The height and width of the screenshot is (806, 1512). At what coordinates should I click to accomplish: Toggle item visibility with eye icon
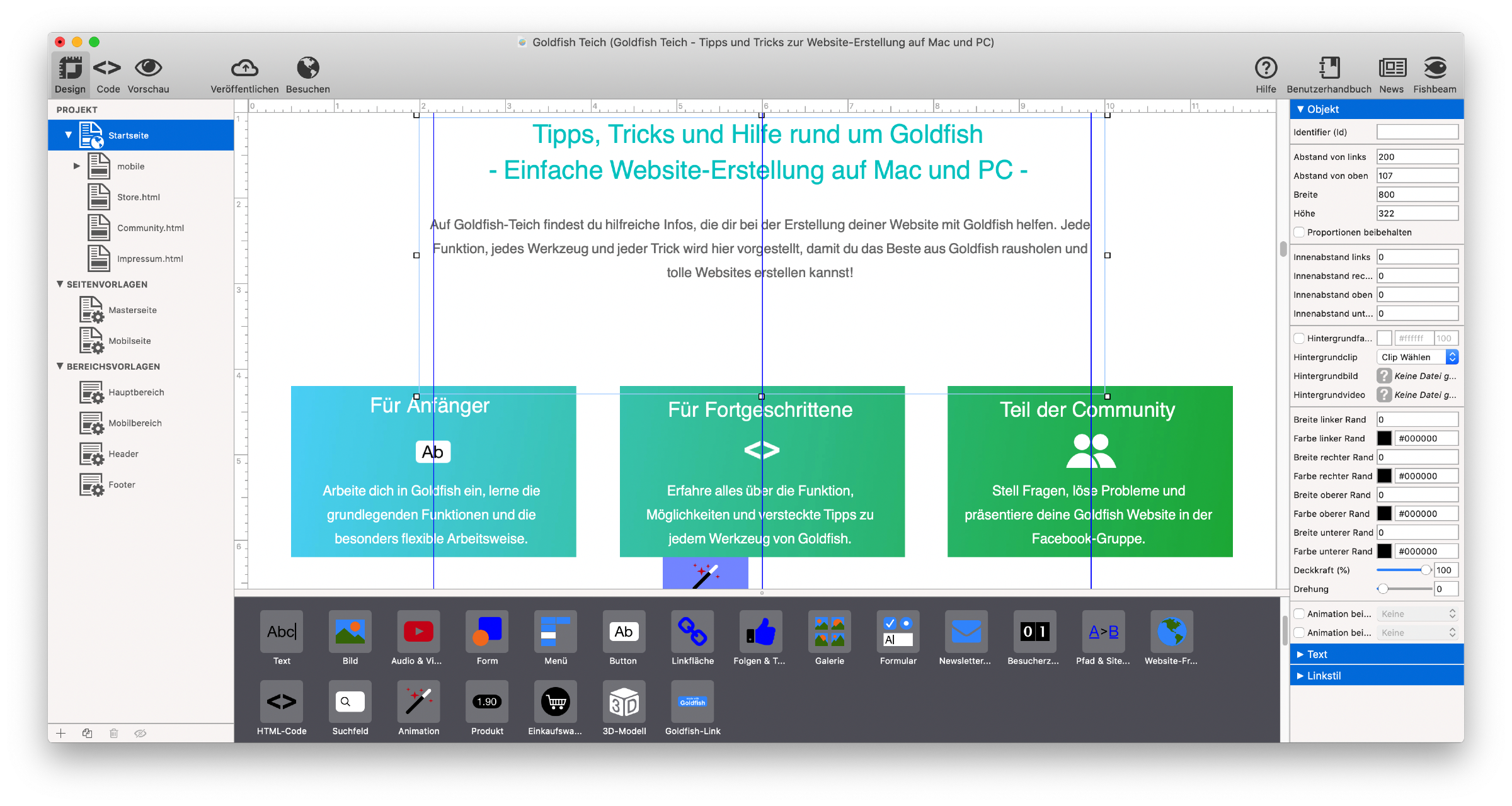click(140, 733)
